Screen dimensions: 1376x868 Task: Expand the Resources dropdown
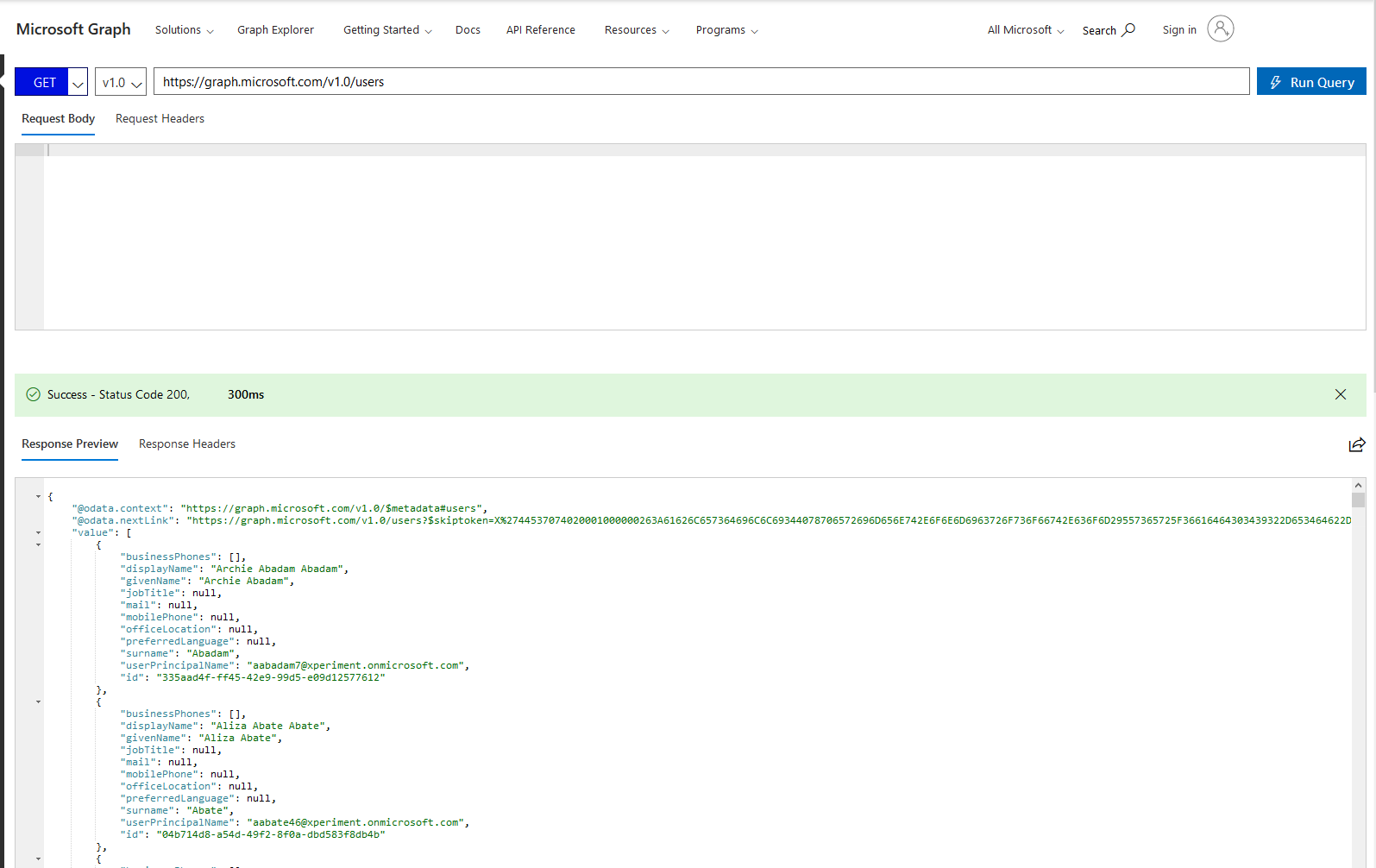(637, 30)
